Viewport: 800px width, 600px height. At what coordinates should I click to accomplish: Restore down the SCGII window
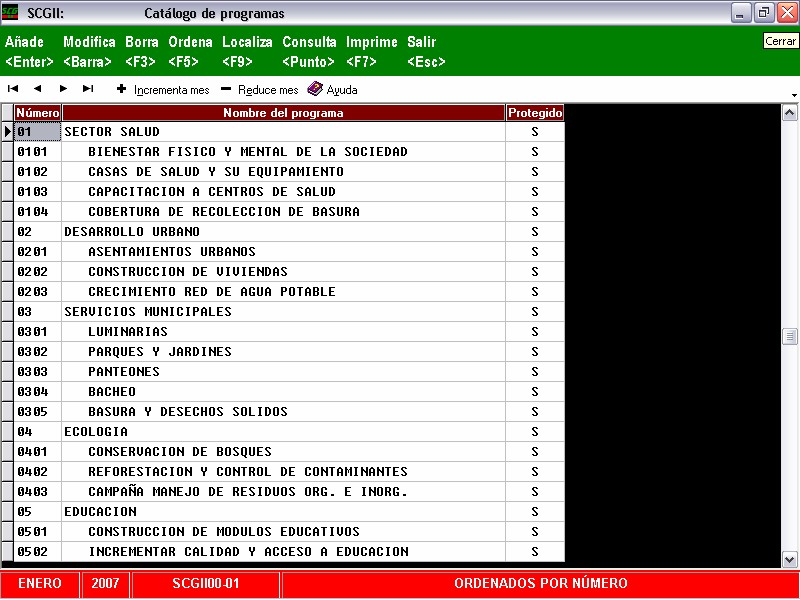coord(763,13)
